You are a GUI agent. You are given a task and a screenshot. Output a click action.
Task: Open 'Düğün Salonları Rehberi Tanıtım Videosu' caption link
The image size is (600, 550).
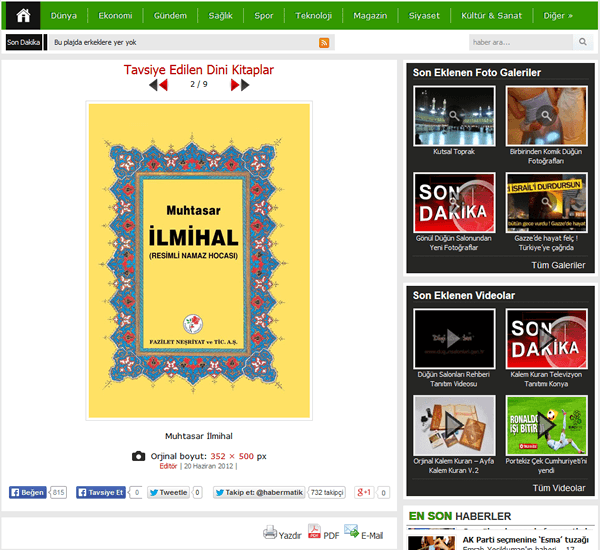(454, 379)
